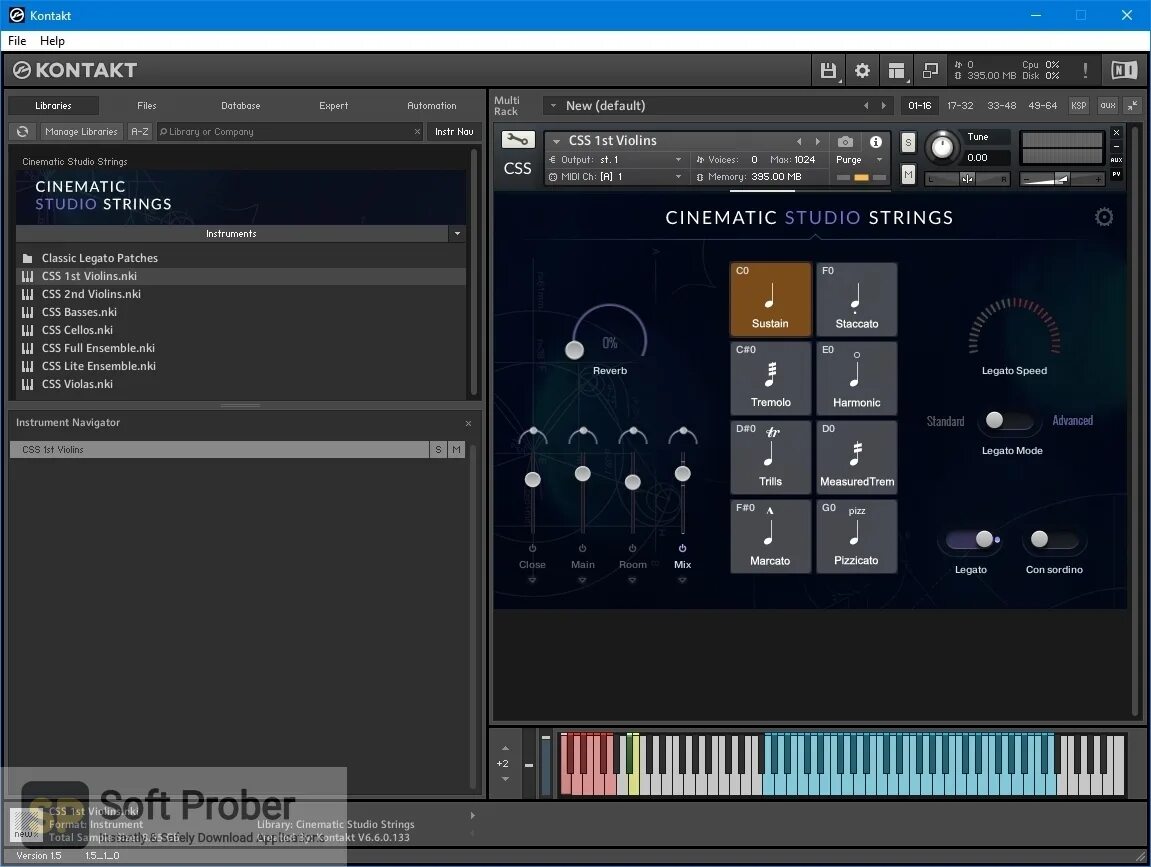
Task: Toggle the Legato switch
Action: (971, 540)
